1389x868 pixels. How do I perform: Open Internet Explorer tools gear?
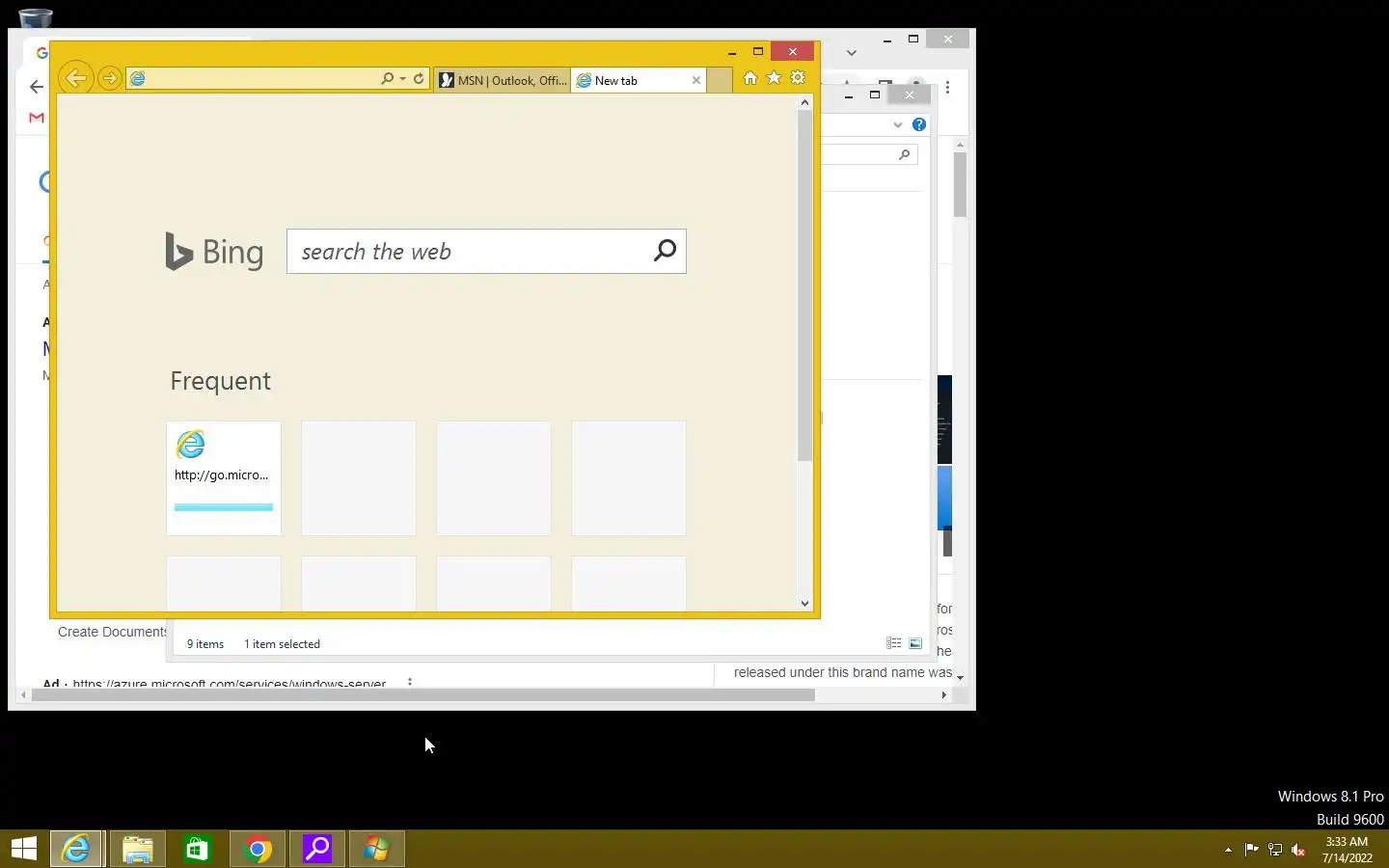point(798,78)
